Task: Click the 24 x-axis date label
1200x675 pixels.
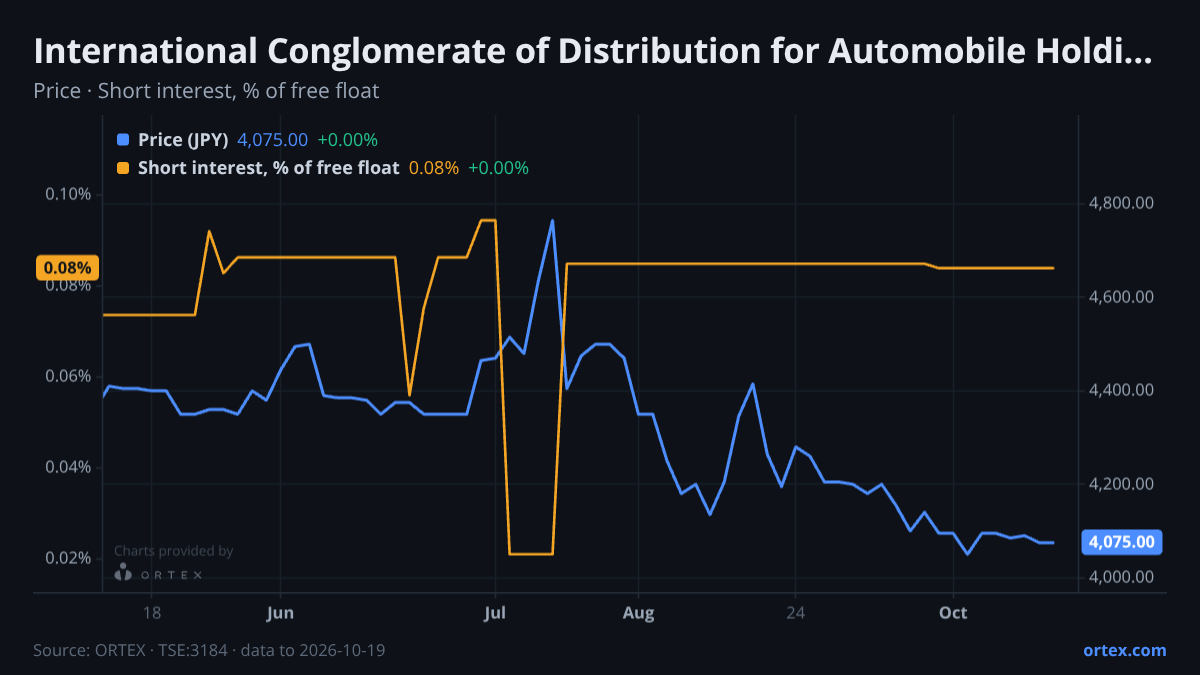Action: [x=795, y=613]
